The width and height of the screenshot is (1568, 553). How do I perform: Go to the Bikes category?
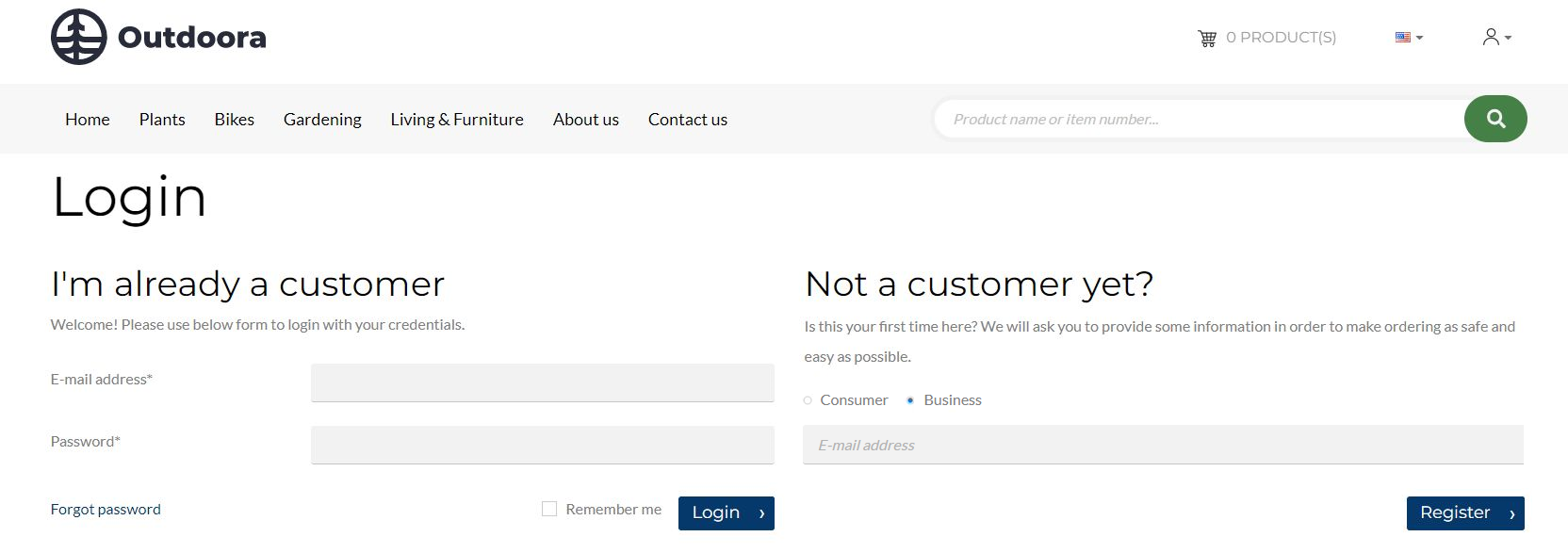(235, 120)
